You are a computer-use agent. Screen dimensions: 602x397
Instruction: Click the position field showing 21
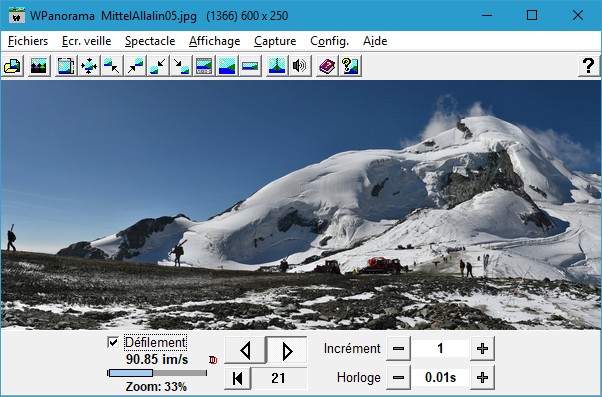point(279,378)
